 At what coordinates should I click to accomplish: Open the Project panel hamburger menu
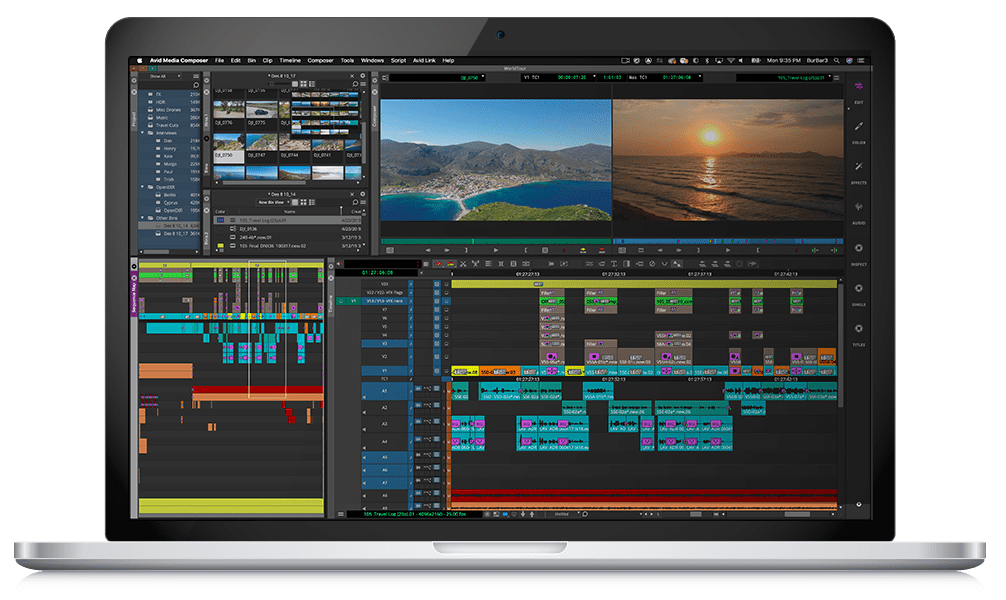point(196,76)
